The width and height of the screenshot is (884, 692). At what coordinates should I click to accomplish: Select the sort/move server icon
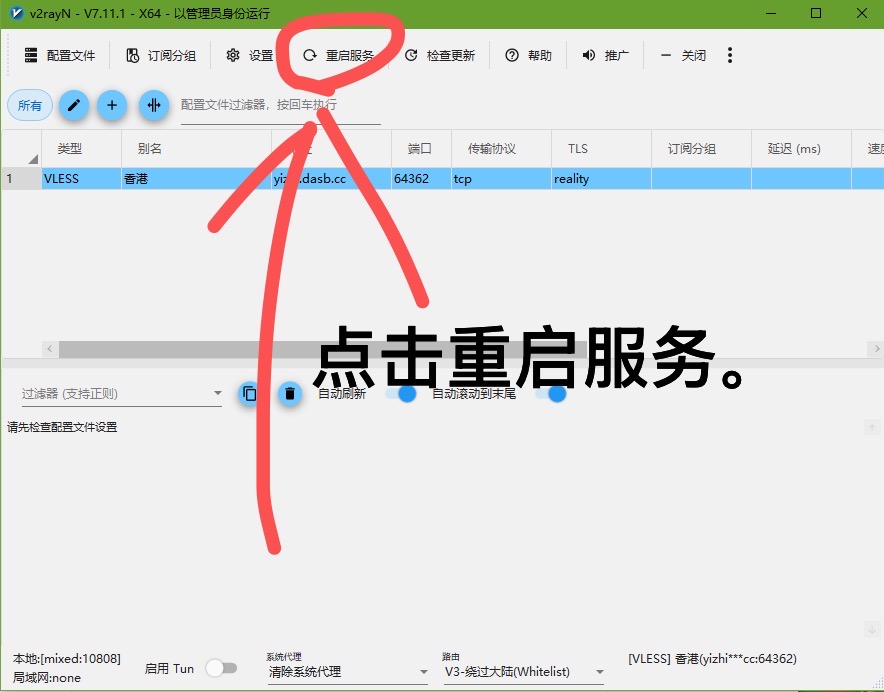click(x=153, y=105)
